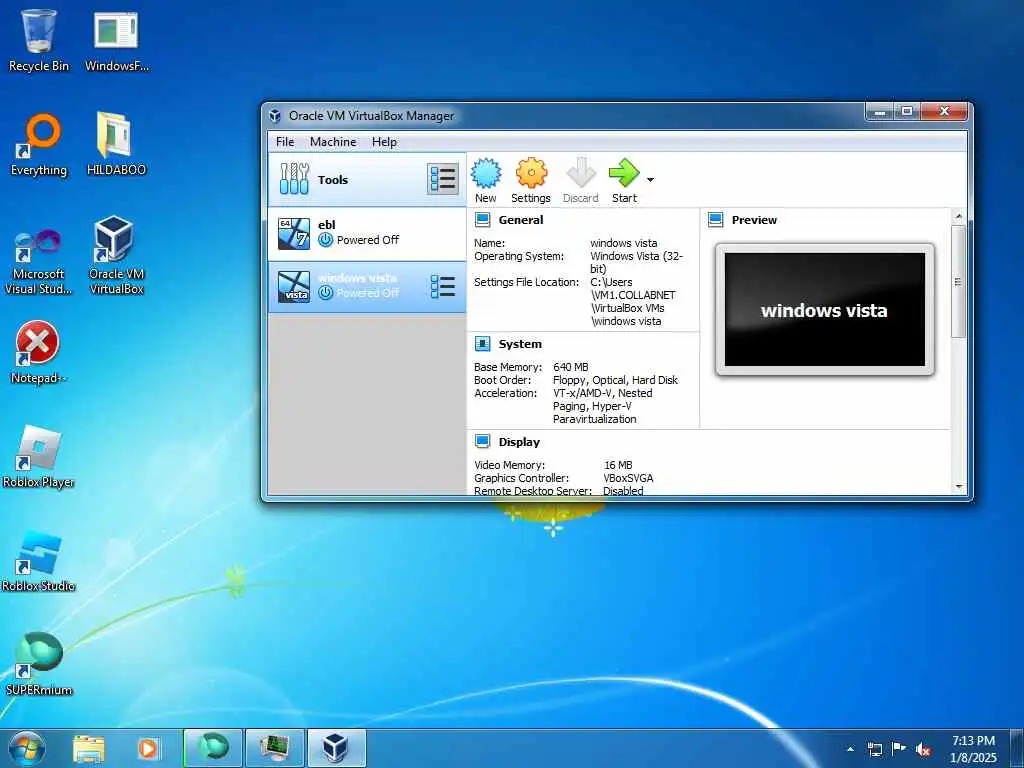This screenshot has height=768, width=1024.
Task: Open Microsoft Visual Studio desktop shortcut
Action: pyautogui.click(x=39, y=260)
